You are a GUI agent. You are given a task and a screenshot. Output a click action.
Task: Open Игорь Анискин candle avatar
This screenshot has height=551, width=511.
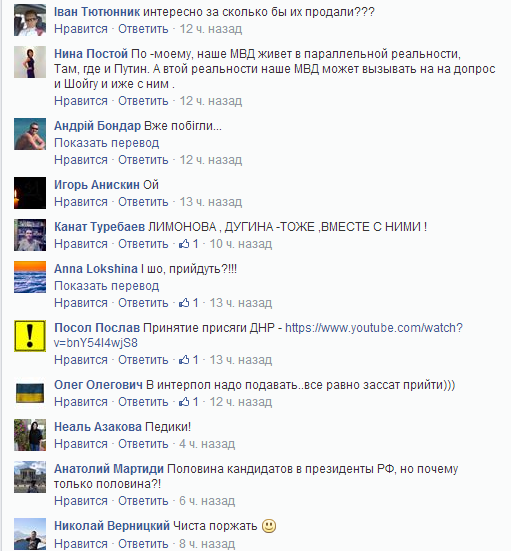click(30, 193)
